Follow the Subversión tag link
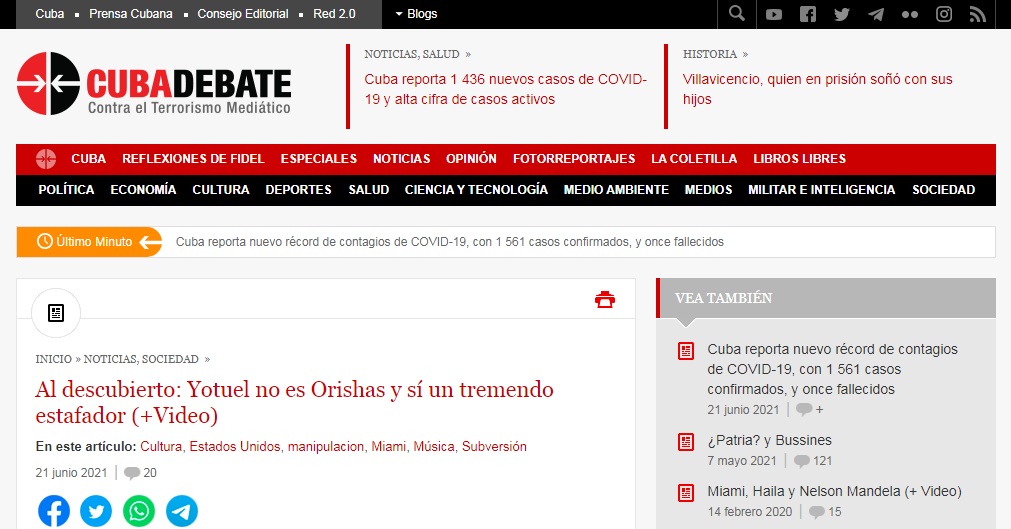The height and width of the screenshot is (529, 1011). click(x=494, y=447)
